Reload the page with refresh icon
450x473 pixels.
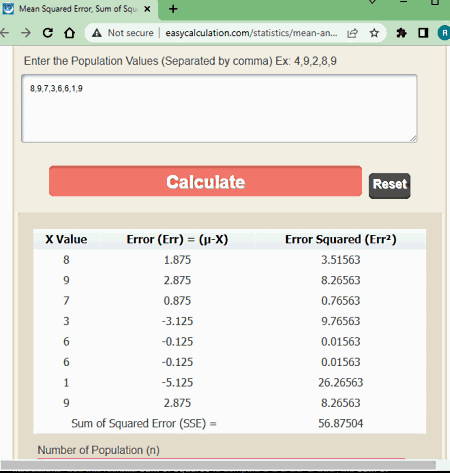pyautogui.click(x=48, y=33)
